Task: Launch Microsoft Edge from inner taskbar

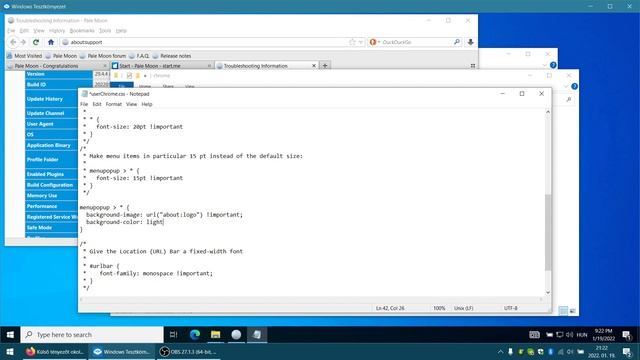Action: click(195, 335)
